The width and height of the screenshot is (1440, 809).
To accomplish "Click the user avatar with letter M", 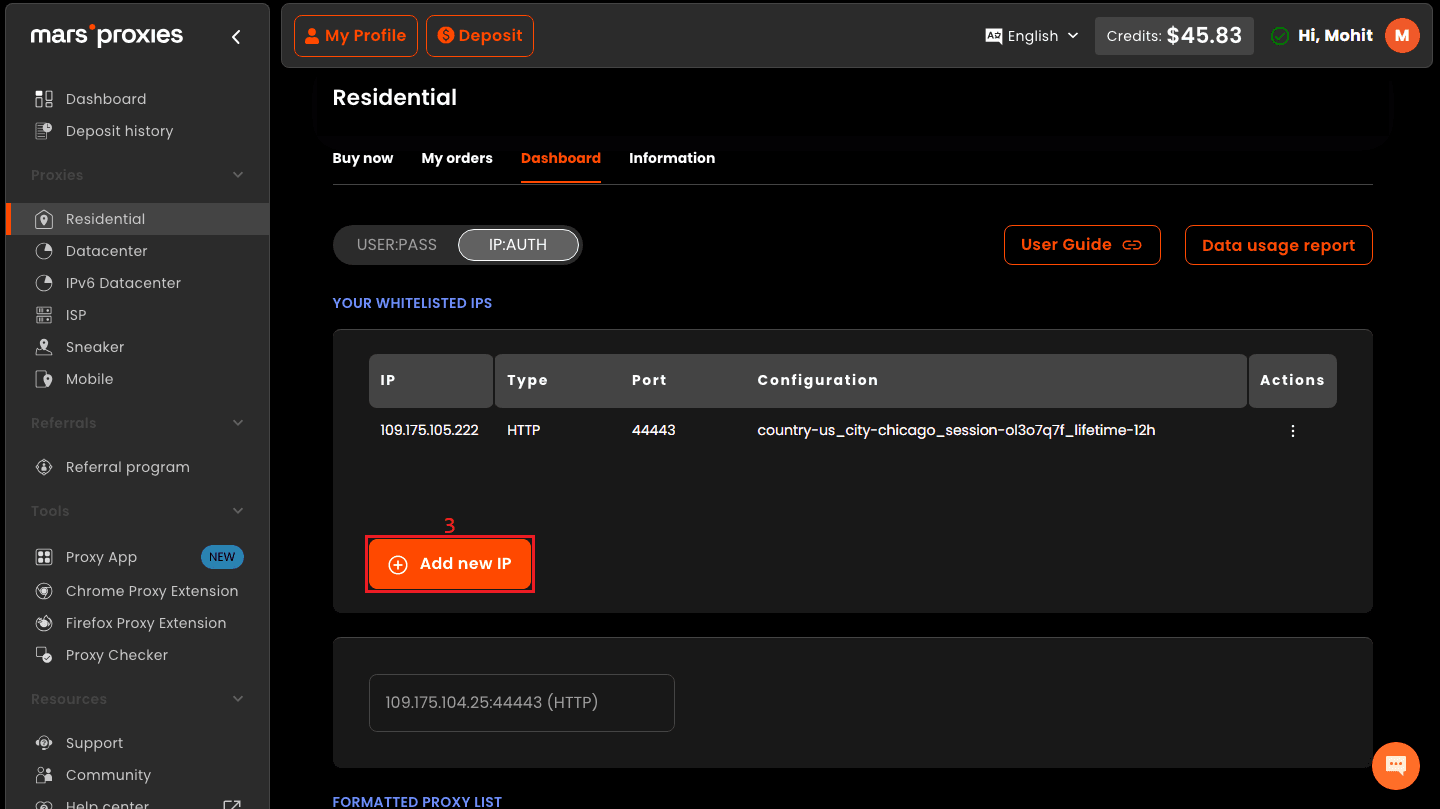I will [x=1402, y=36].
